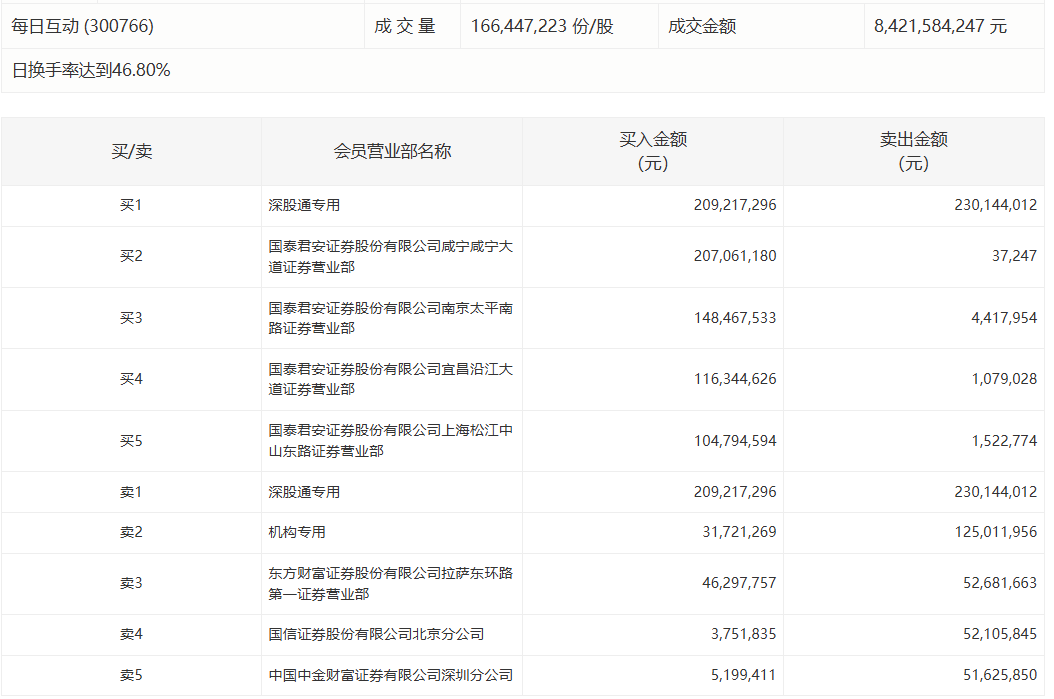The height and width of the screenshot is (699, 1054).
Task: Click the 会员营业部名称 column header
Action: [392, 151]
